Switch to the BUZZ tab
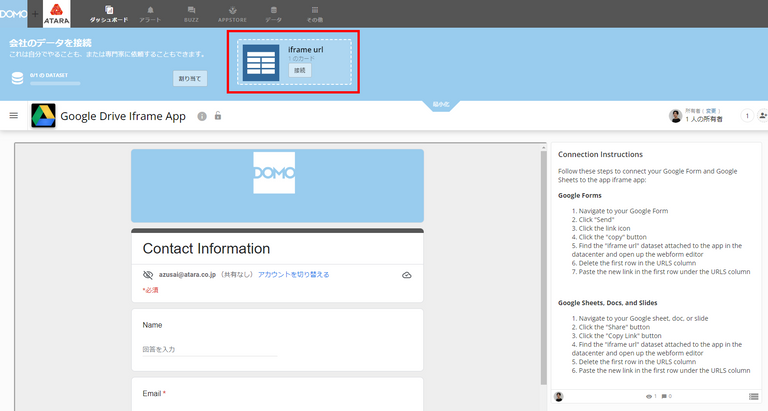Screen dimensions: 768x411 pos(191,14)
